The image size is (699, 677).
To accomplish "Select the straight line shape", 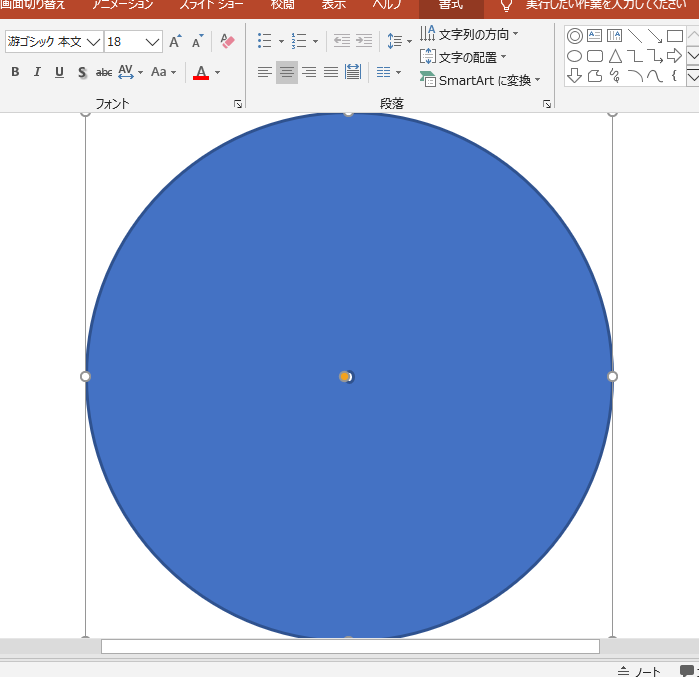I will [x=634, y=36].
